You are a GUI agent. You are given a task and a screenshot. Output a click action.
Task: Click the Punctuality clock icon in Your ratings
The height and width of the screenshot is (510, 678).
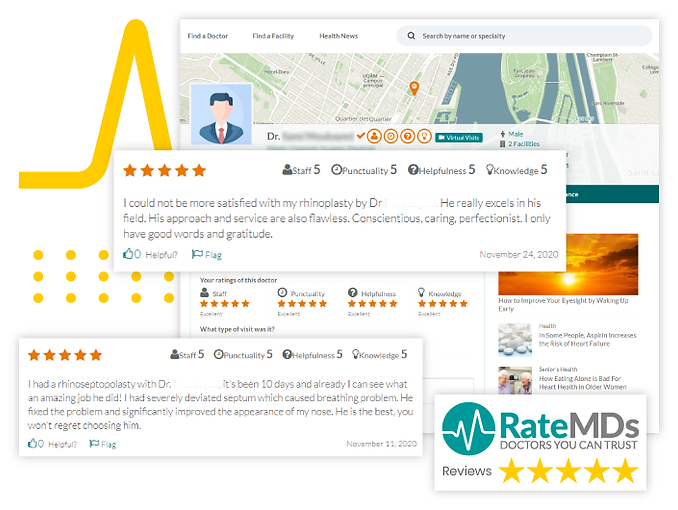coord(282,292)
